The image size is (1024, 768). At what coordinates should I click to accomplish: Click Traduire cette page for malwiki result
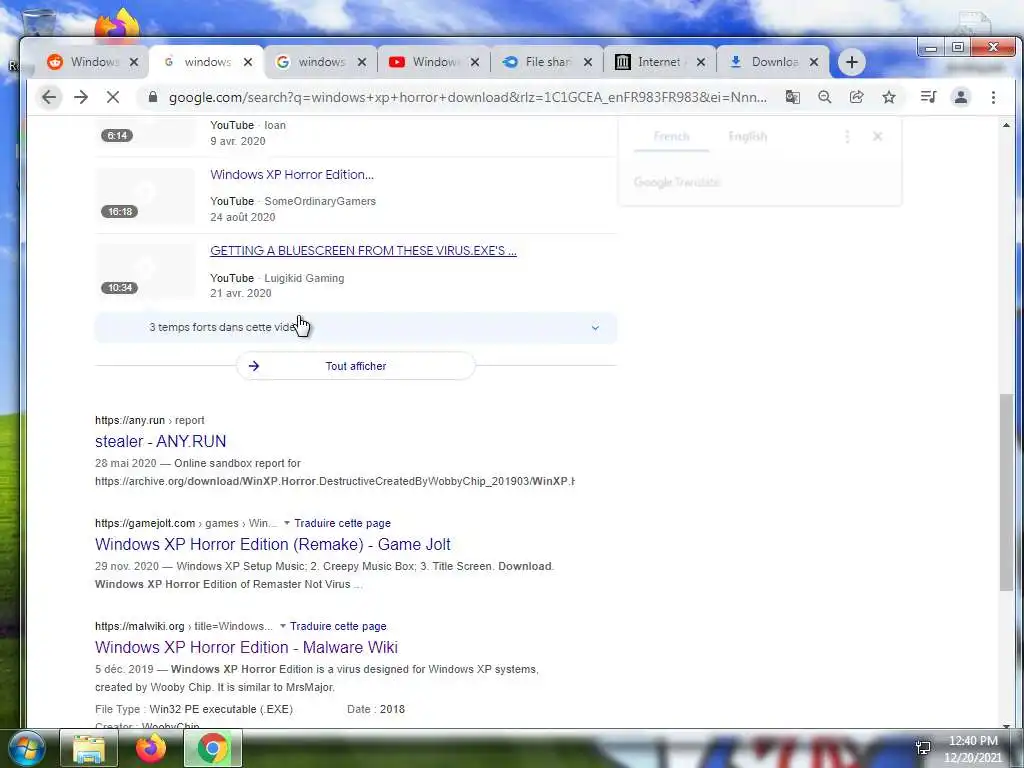tap(338, 626)
